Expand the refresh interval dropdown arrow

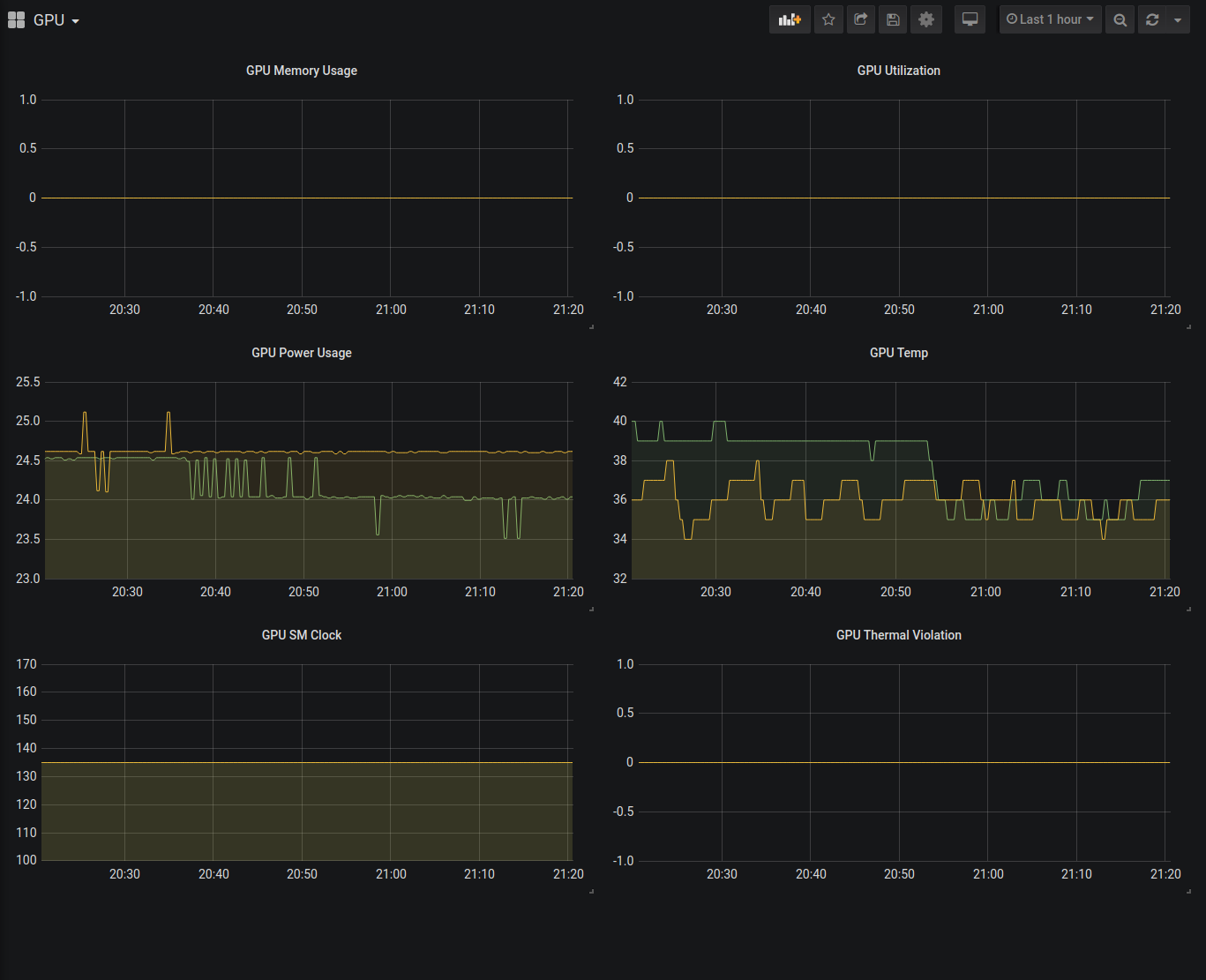(x=1178, y=19)
